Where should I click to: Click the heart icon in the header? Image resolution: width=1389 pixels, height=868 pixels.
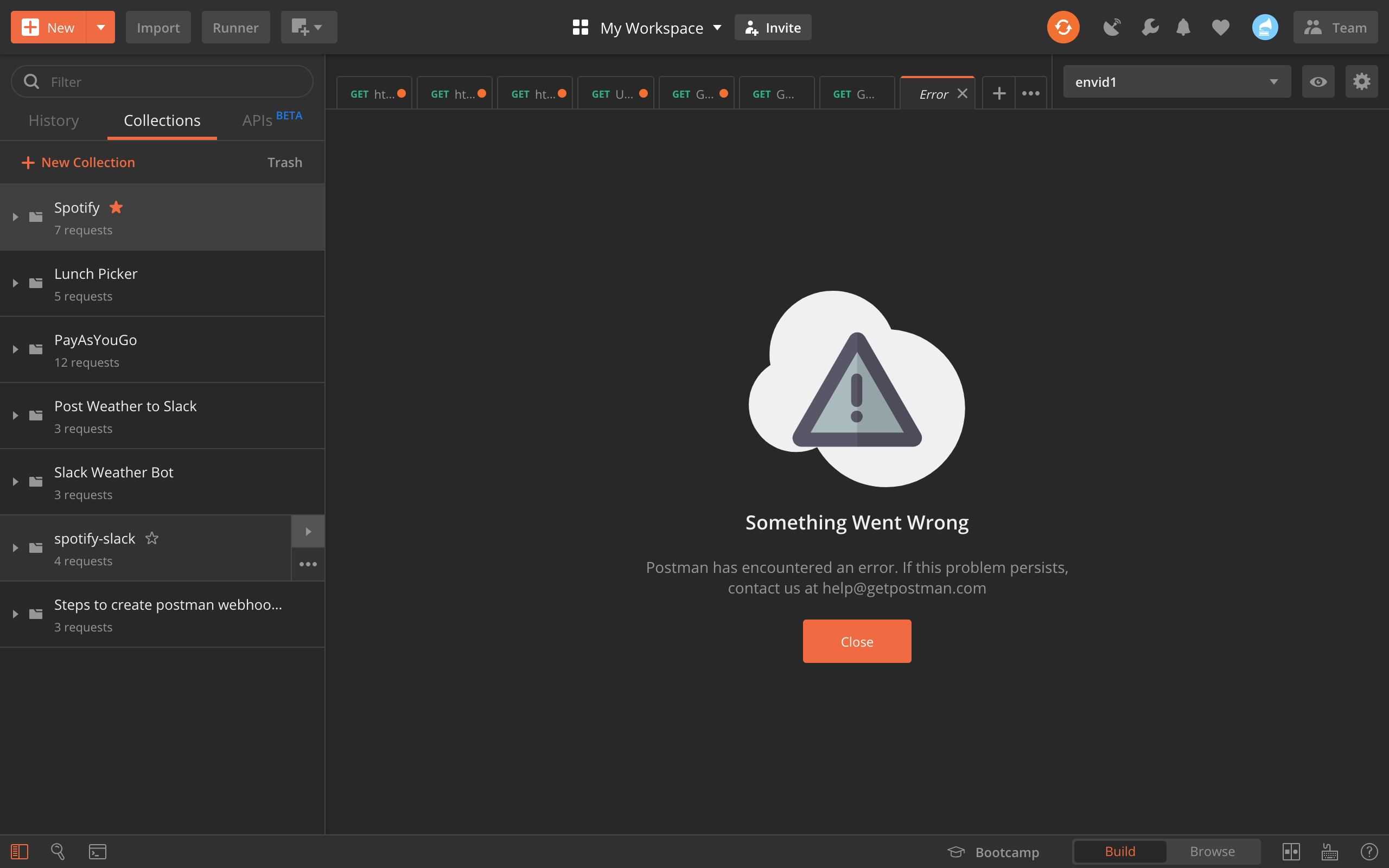pos(1220,27)
